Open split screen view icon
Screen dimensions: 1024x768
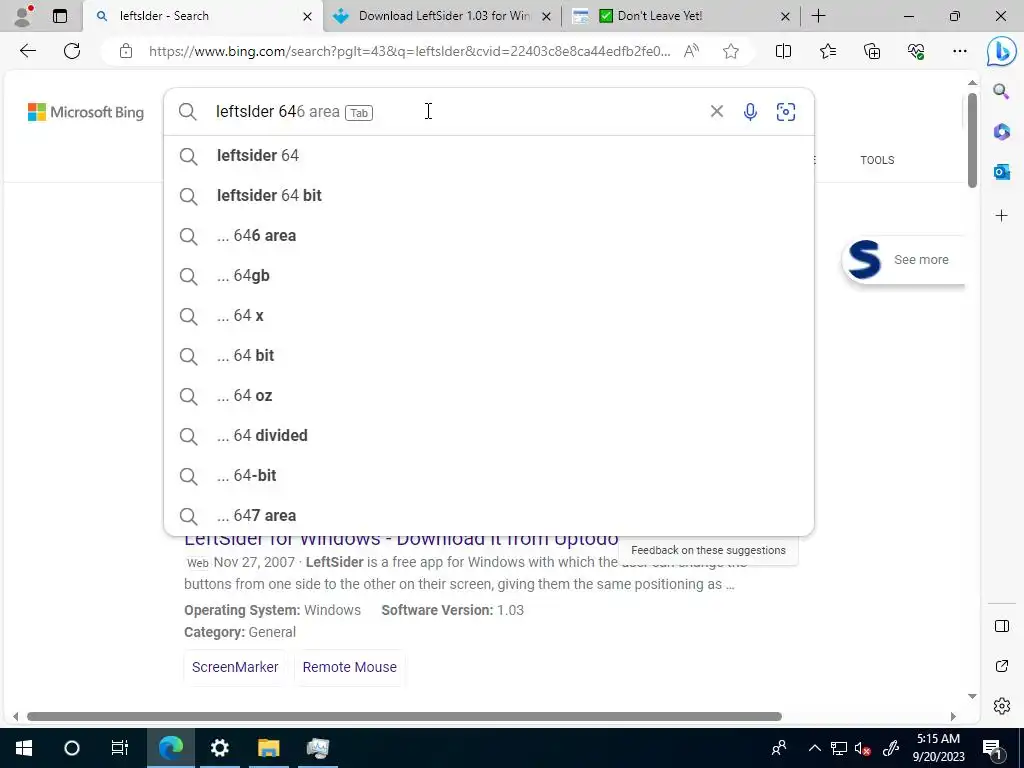783,51
